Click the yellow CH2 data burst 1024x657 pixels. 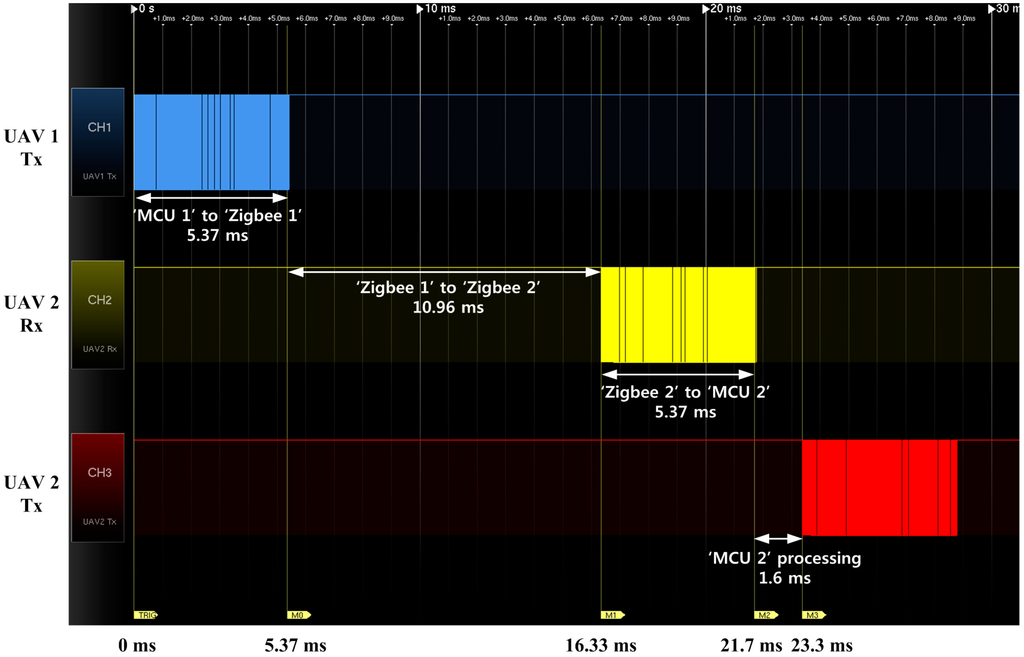coord(679,315)
